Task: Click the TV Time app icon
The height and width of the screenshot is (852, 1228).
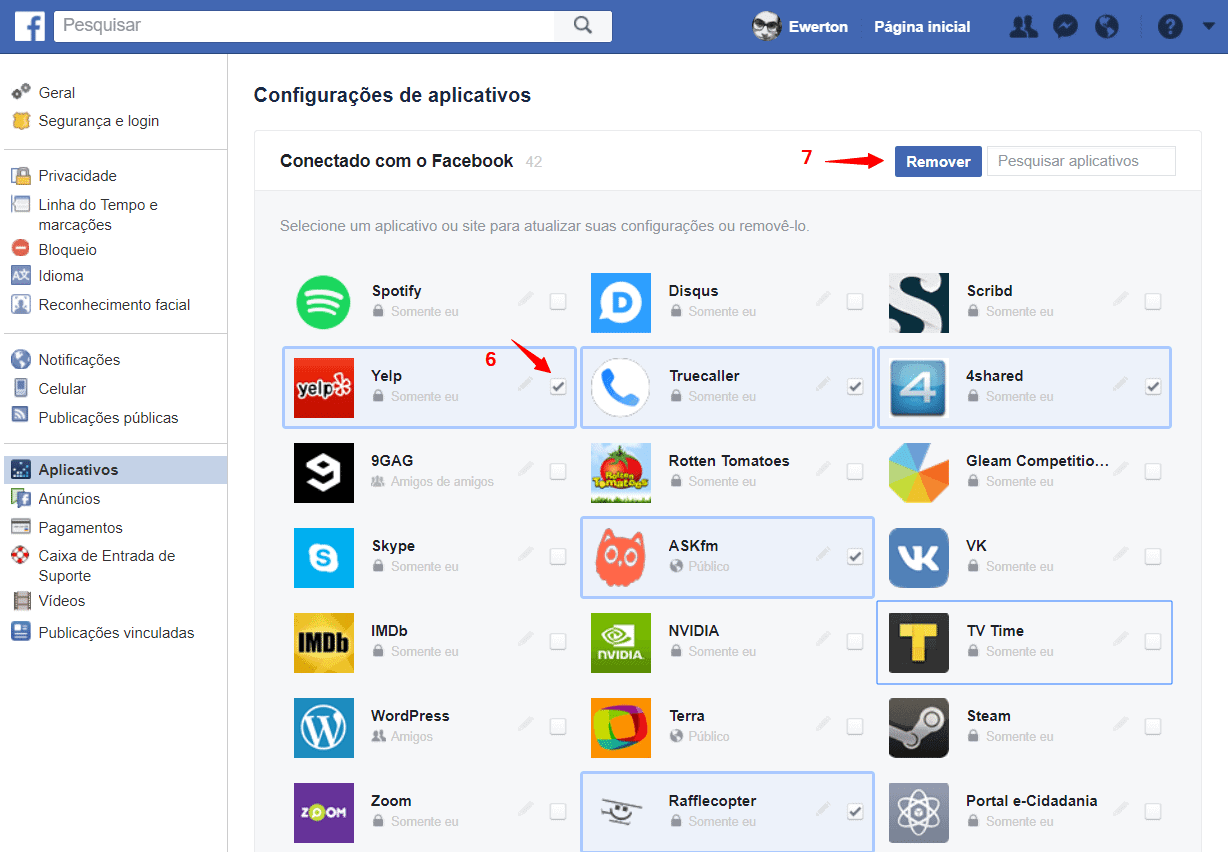Action: (919, 642)
